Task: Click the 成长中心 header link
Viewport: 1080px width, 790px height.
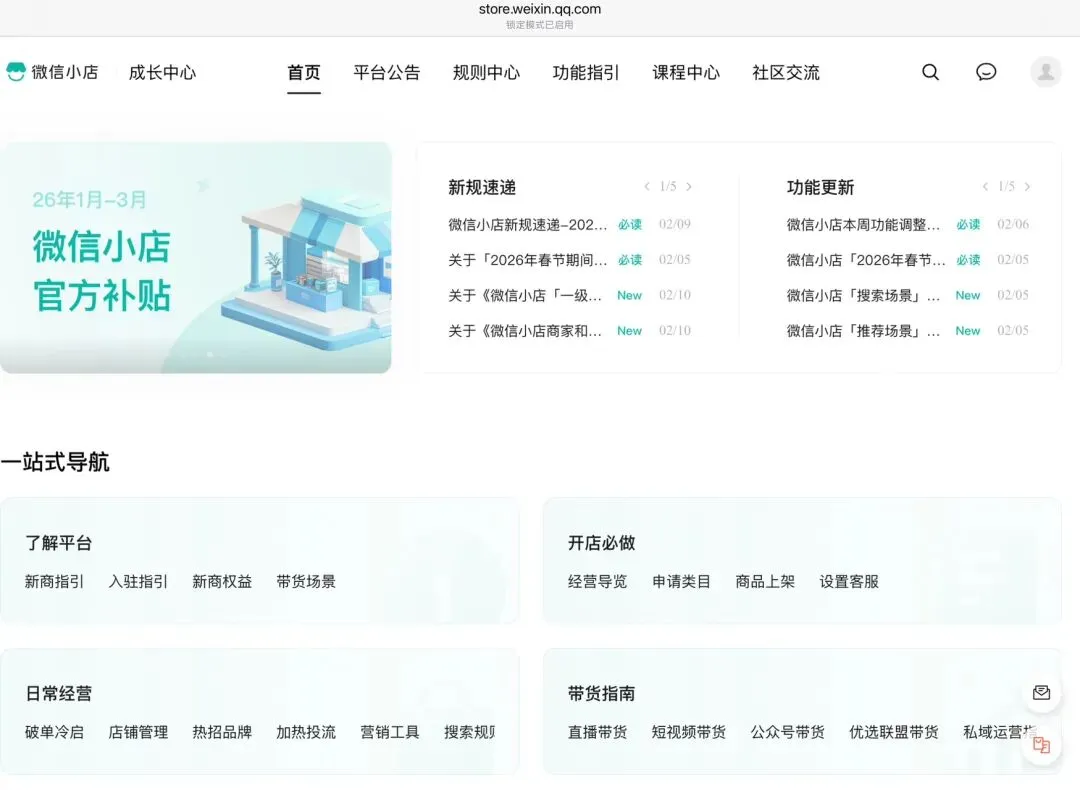Action: [163, 72]
